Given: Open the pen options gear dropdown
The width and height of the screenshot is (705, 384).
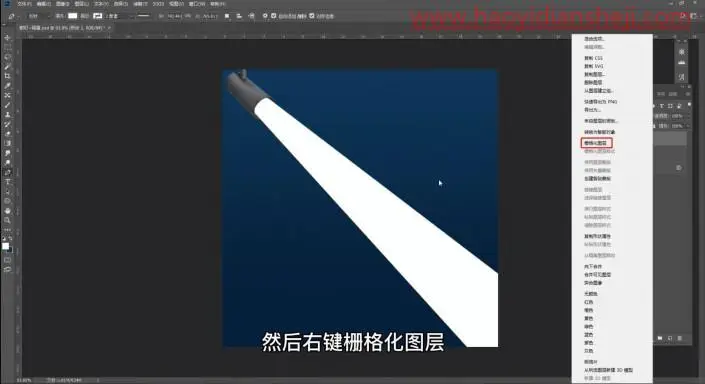Looking at the screenshot, I should (x=265, y=16).
